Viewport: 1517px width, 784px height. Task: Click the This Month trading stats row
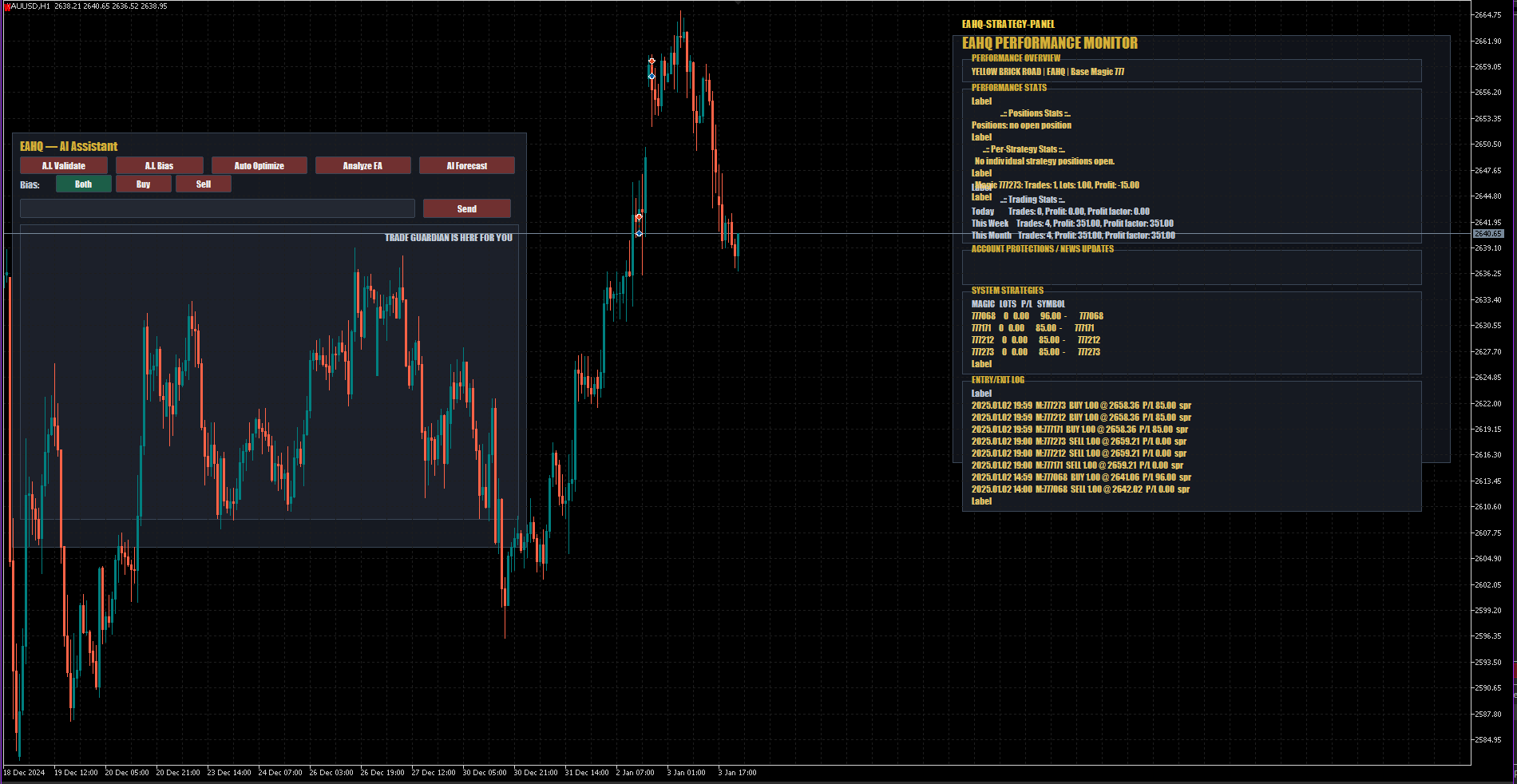click(1073, 236)
